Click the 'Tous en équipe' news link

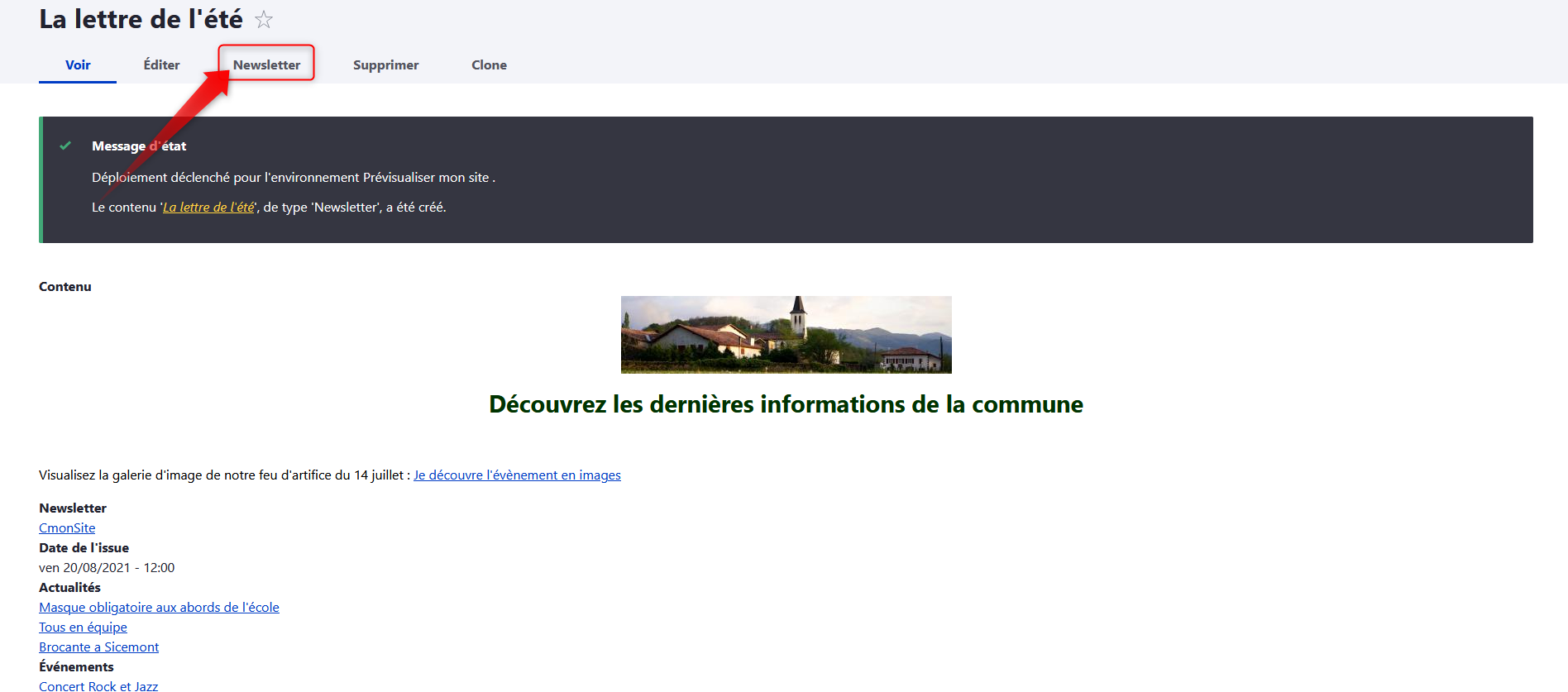[83, 628]
